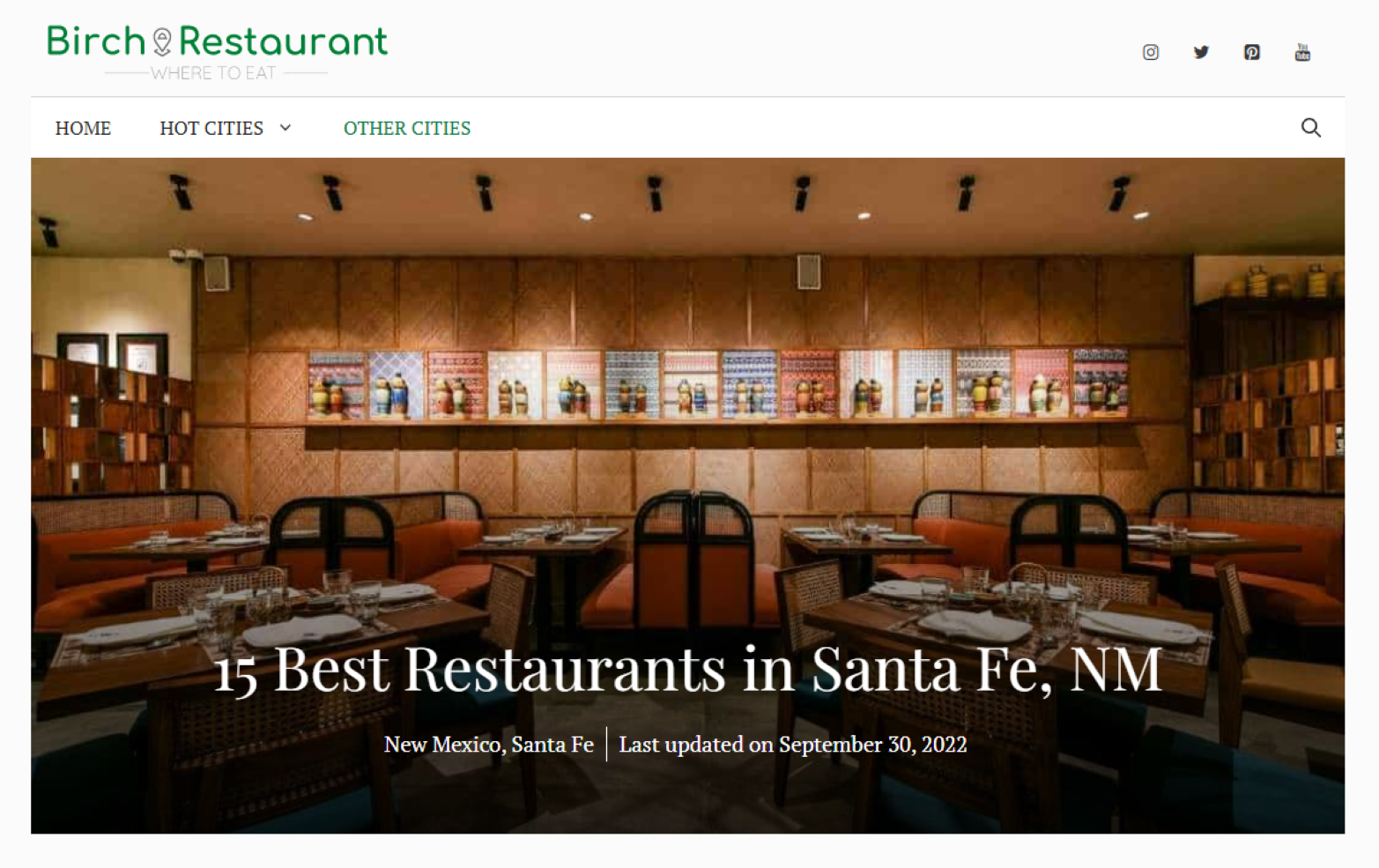
Task: Click the WHERE TO EAT tagline
Action: tap(213, 73)
